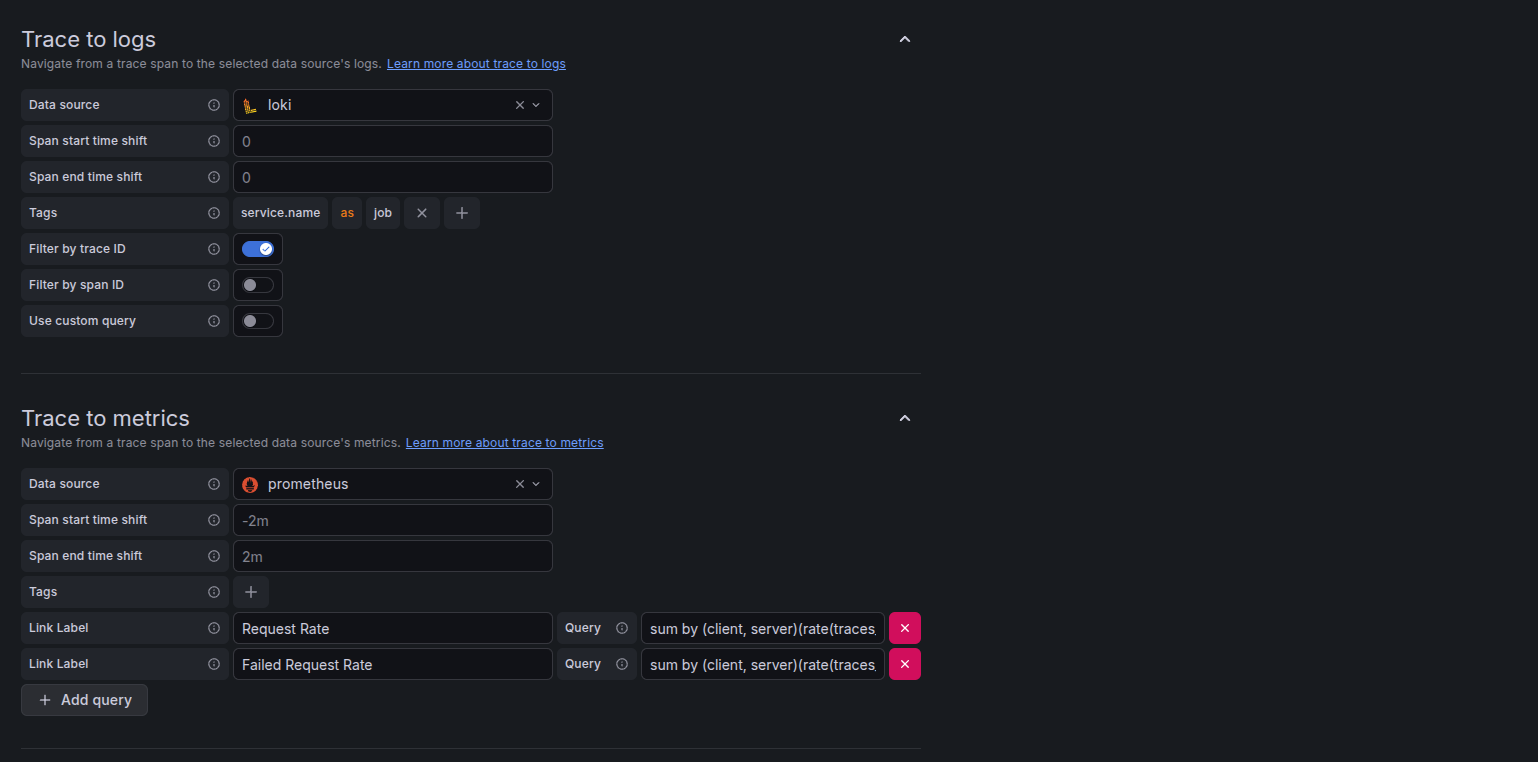Click the Add query button
1538x762 pixels.
click(84, 699)
